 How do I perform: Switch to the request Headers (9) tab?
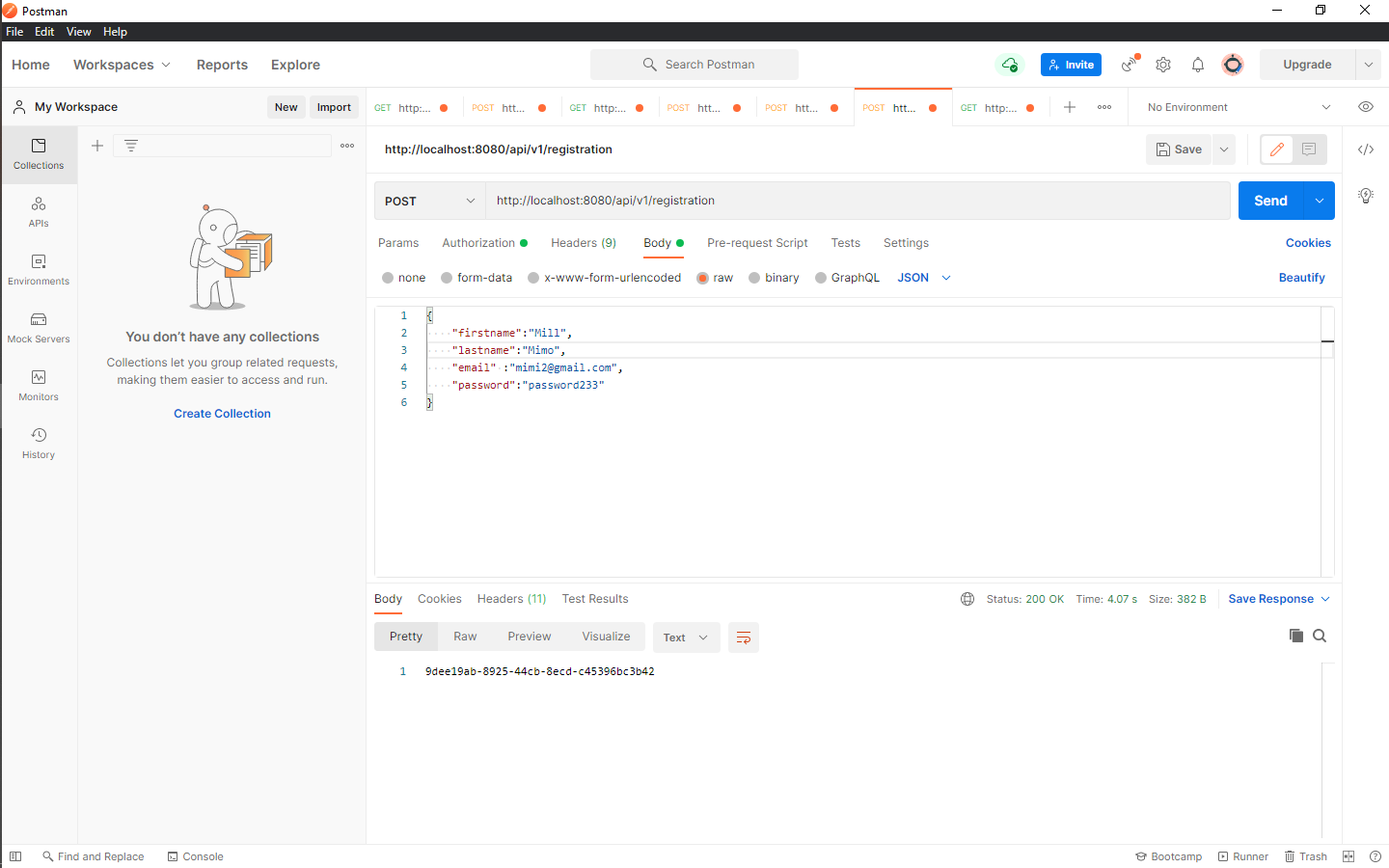click(584, 243)
